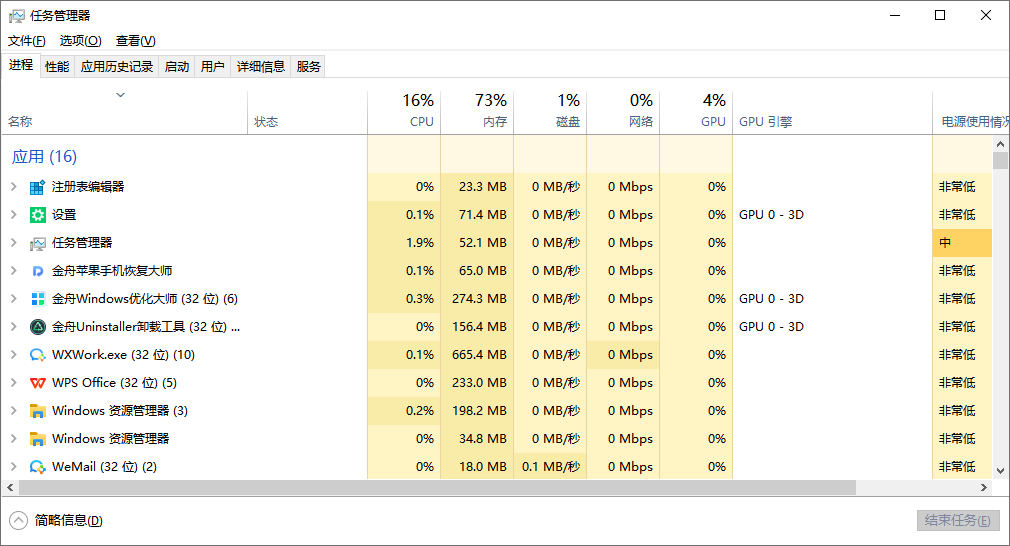
Task: Sort by the 电源使用情况 column header
Action: 971,111
